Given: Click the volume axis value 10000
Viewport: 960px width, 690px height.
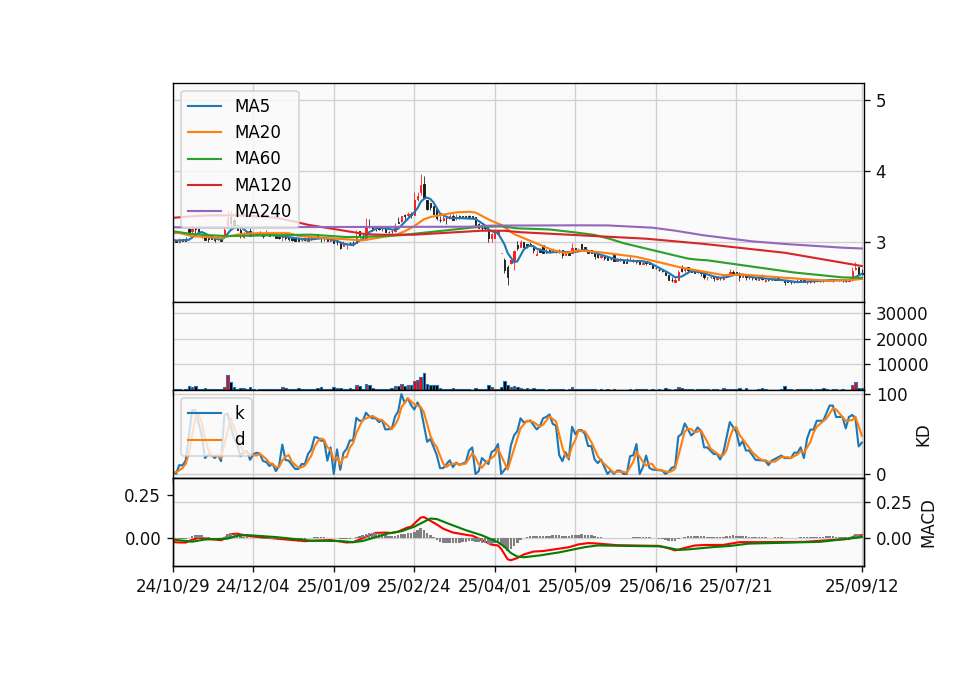Looking at the screenshot, I should 902,365.
